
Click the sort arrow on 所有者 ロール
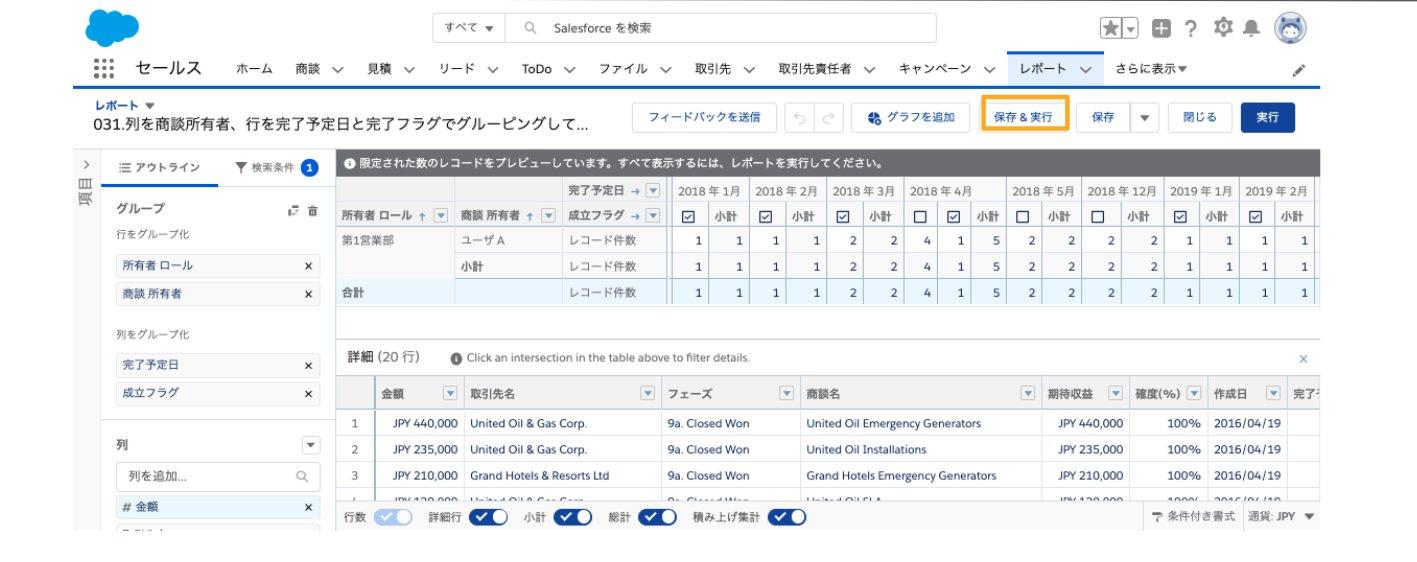(x=424, y=215)
